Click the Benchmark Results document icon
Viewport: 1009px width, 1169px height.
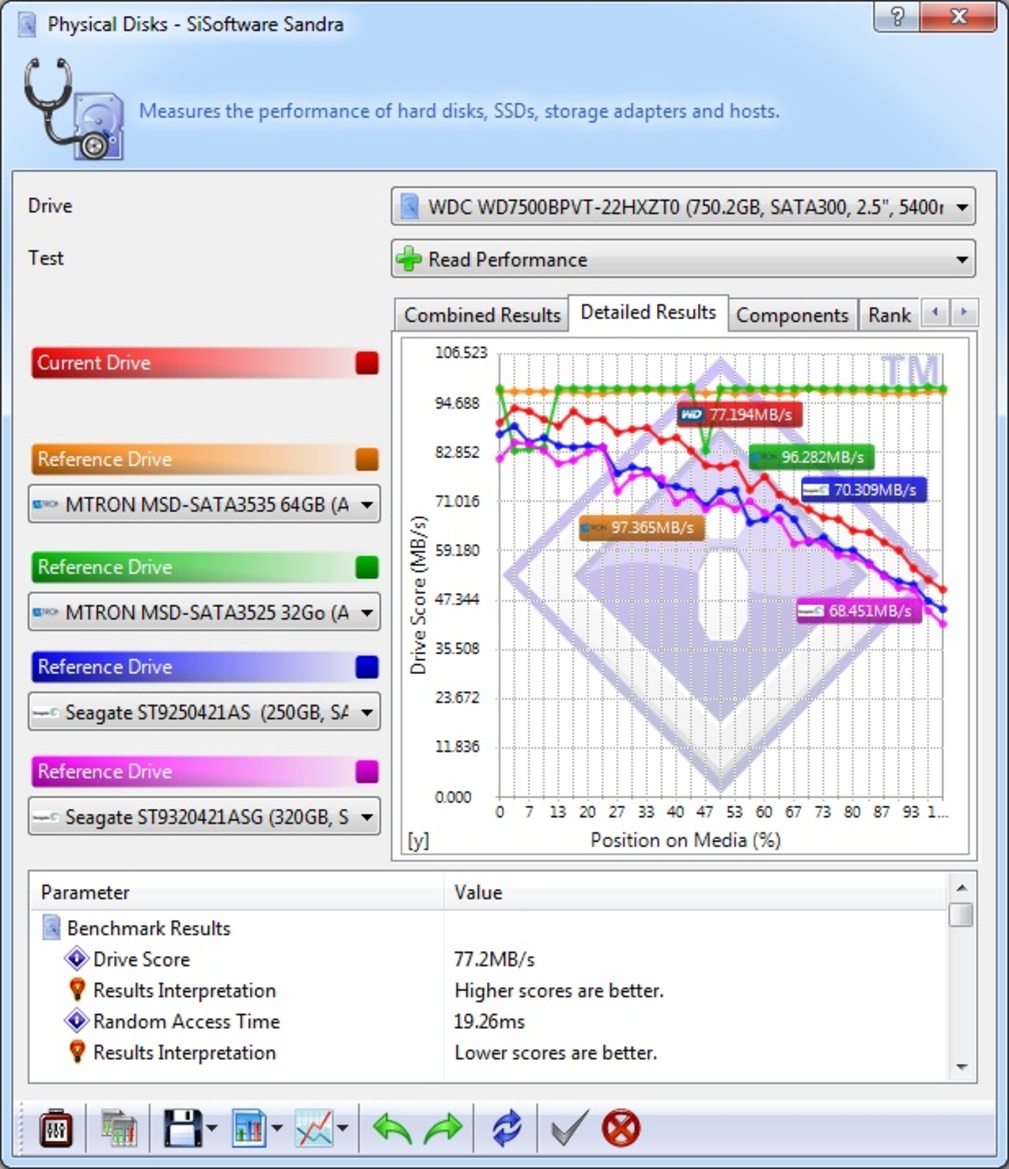(51, 927)
